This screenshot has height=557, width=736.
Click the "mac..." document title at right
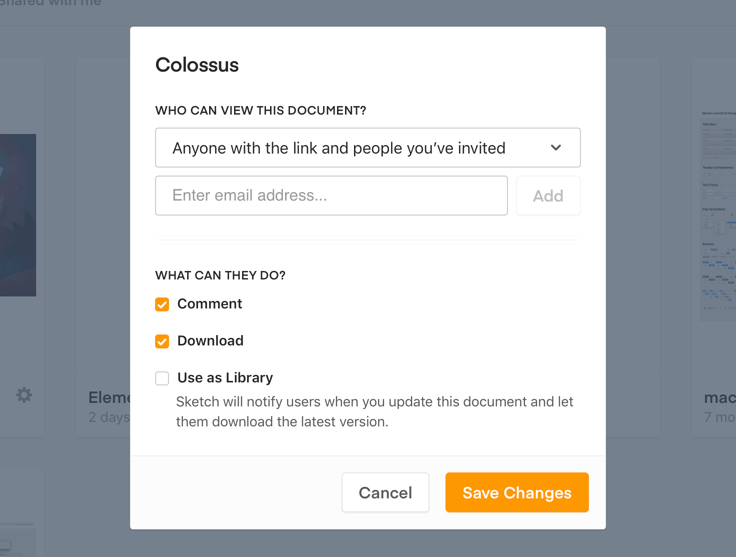tap(719, 397)
